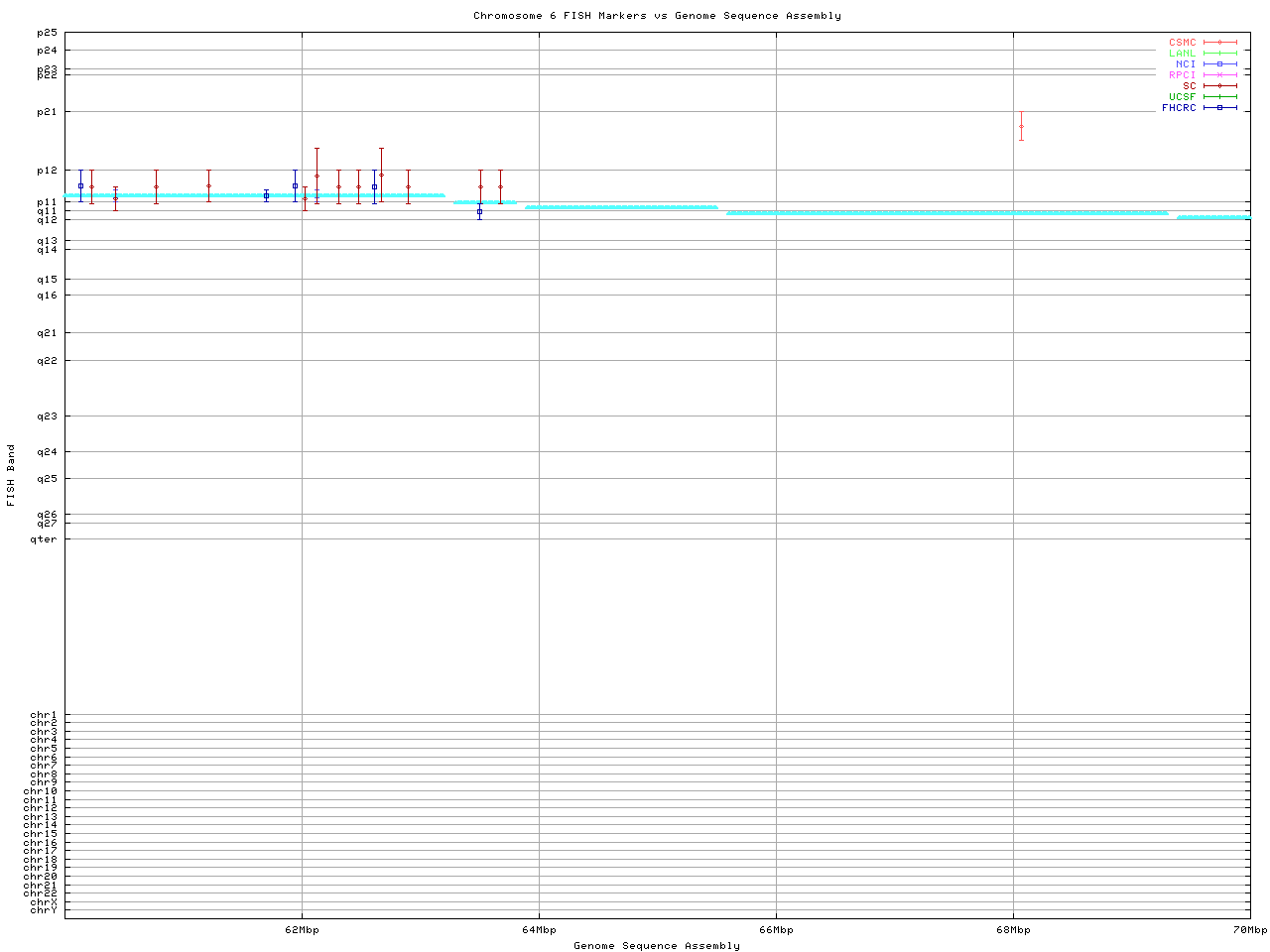
Task: Select the isolated red data point near p21
Action: point(1021,126)
